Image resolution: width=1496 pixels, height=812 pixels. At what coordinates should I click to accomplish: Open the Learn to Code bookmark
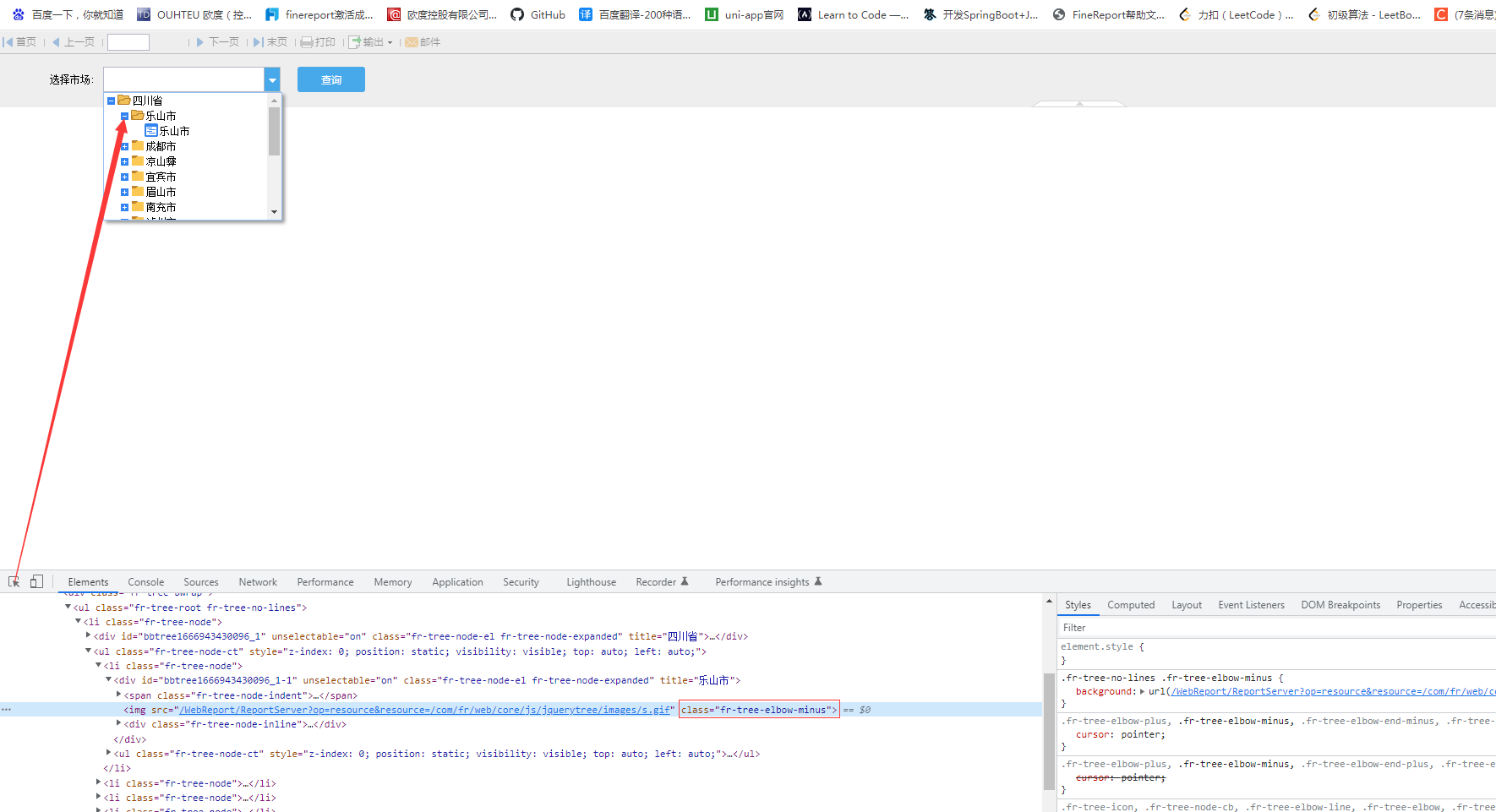(x=854, y=14)
